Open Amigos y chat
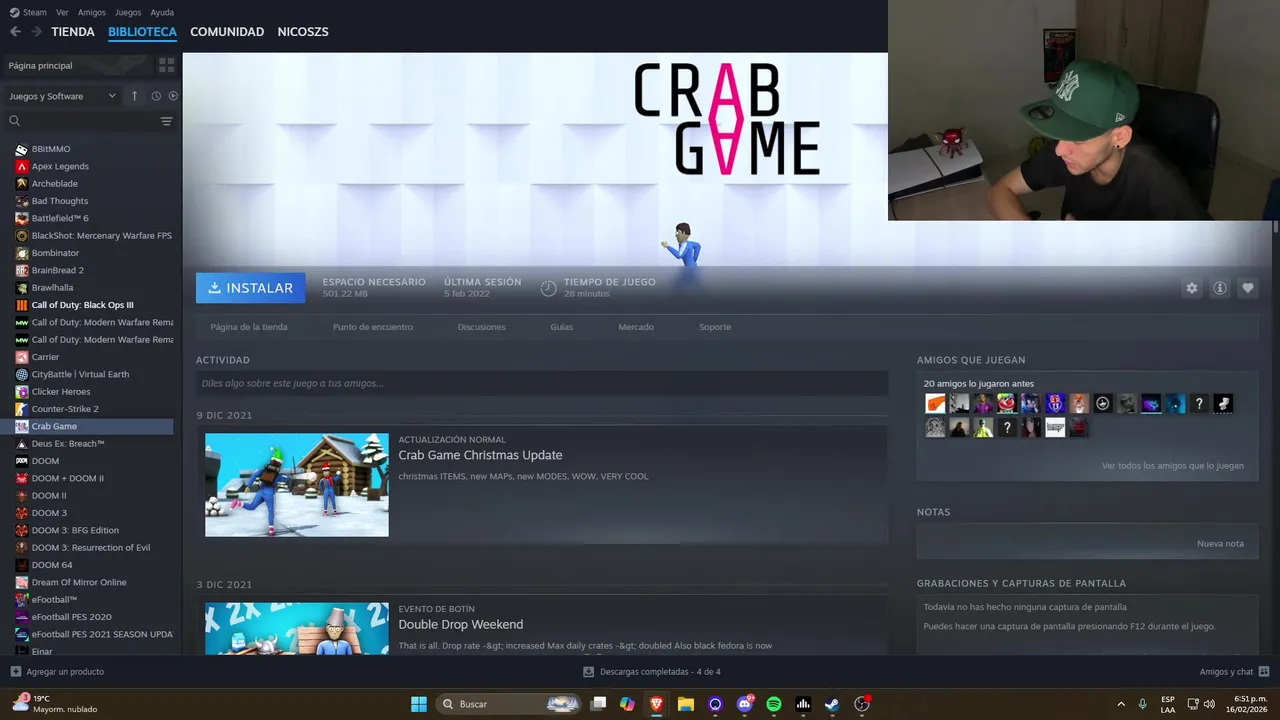Screen dimensions: 1280x720 (1234, 672)
